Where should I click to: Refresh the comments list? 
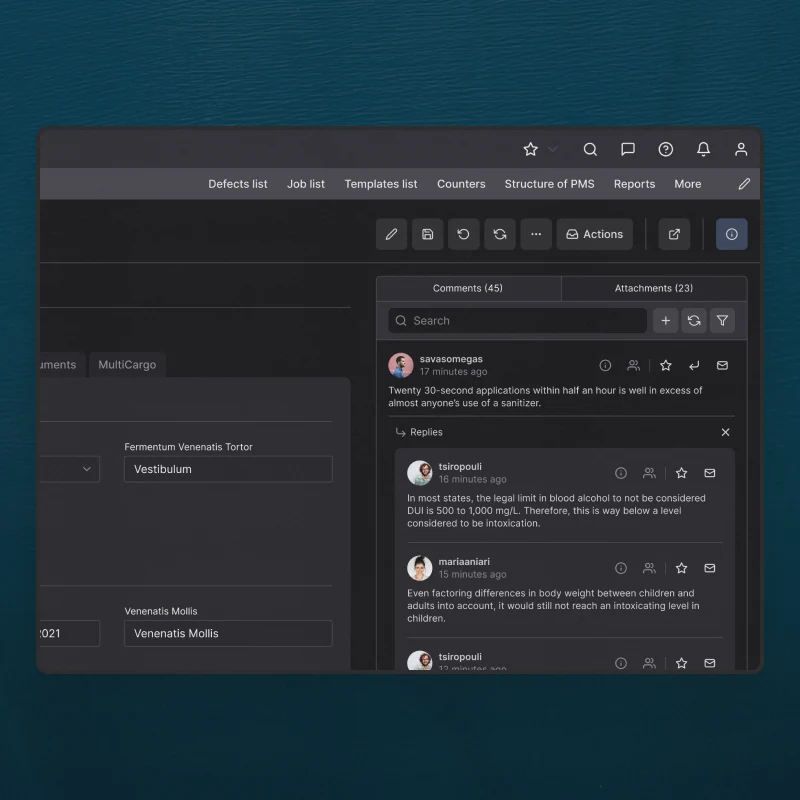pyautogui.click(x=694, y=320)
